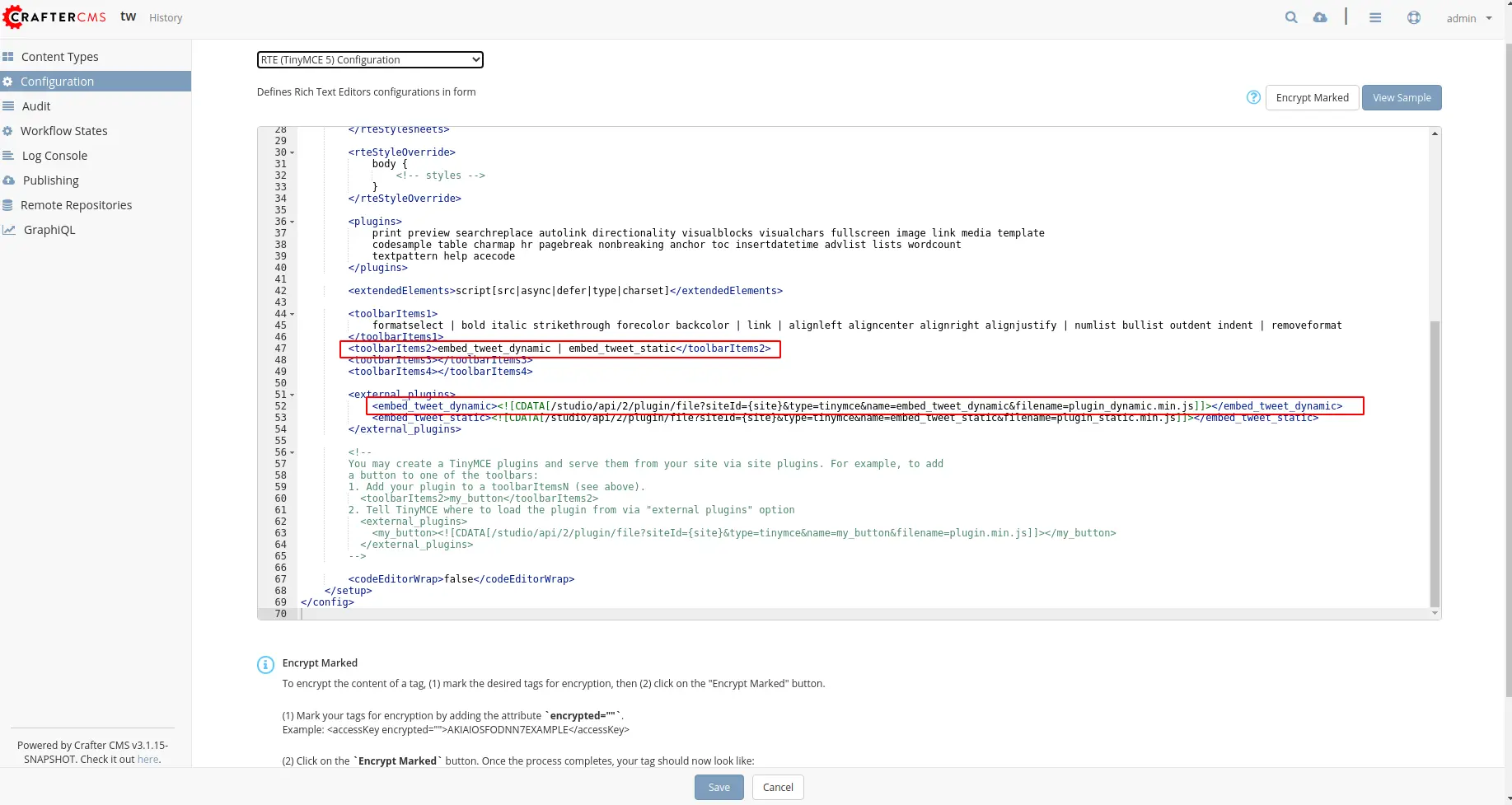Click the Encrypt Marked button

click(x=1312, y=97)
